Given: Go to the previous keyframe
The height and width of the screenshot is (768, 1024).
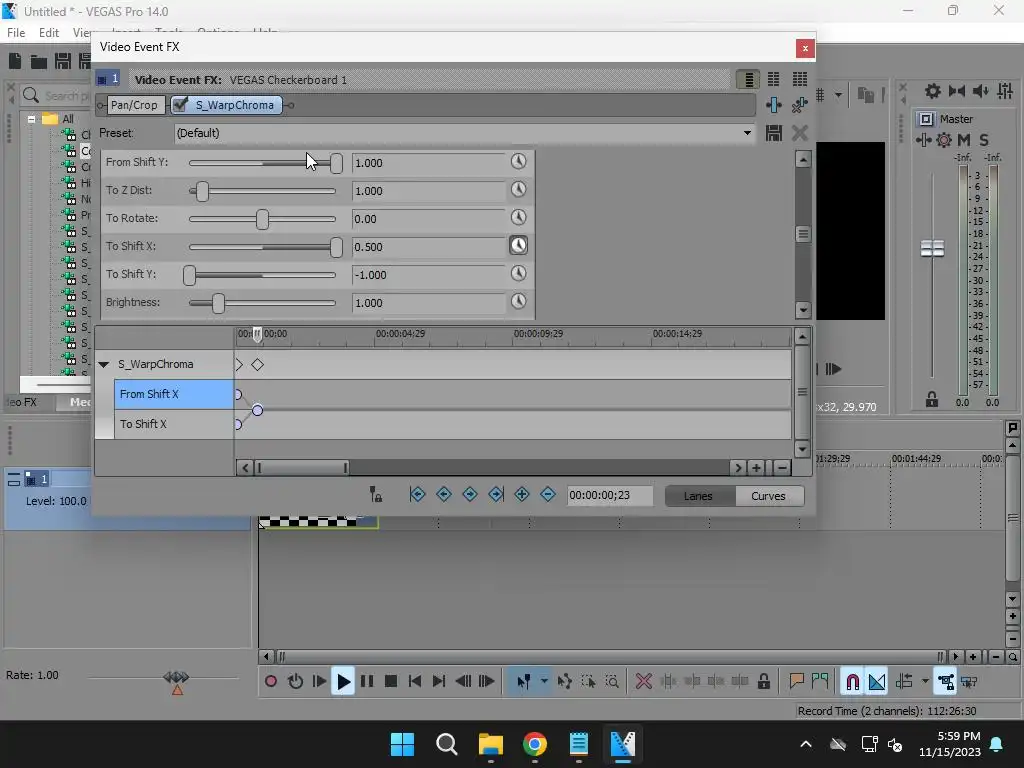Looking at the screenshot, I should (443, 495).
